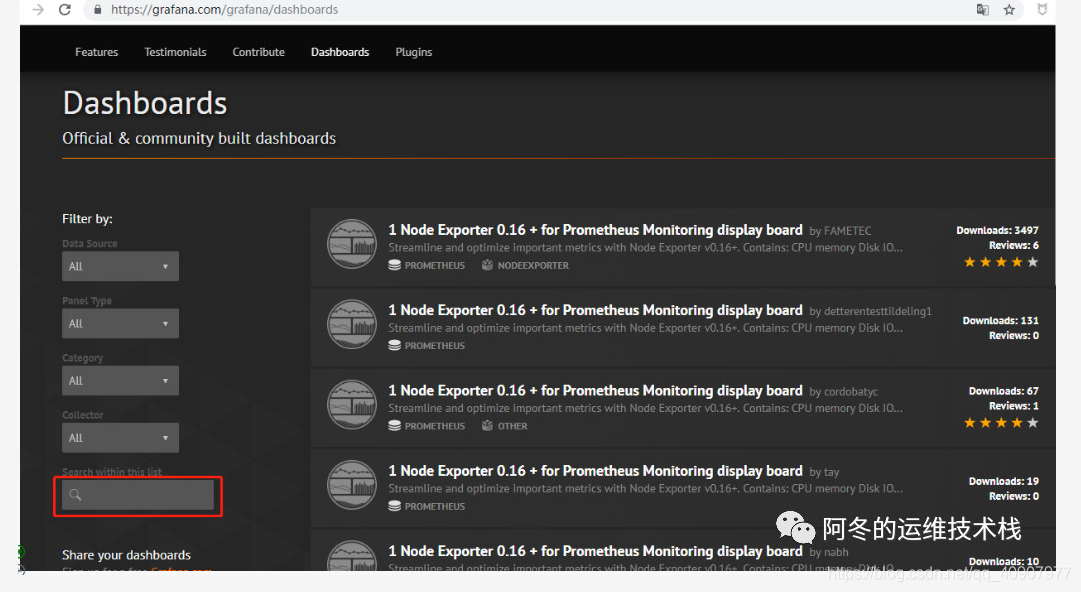The image size is (1081, 592).
Task: Click star rating in cordobatyc row
Action: 1001,422
